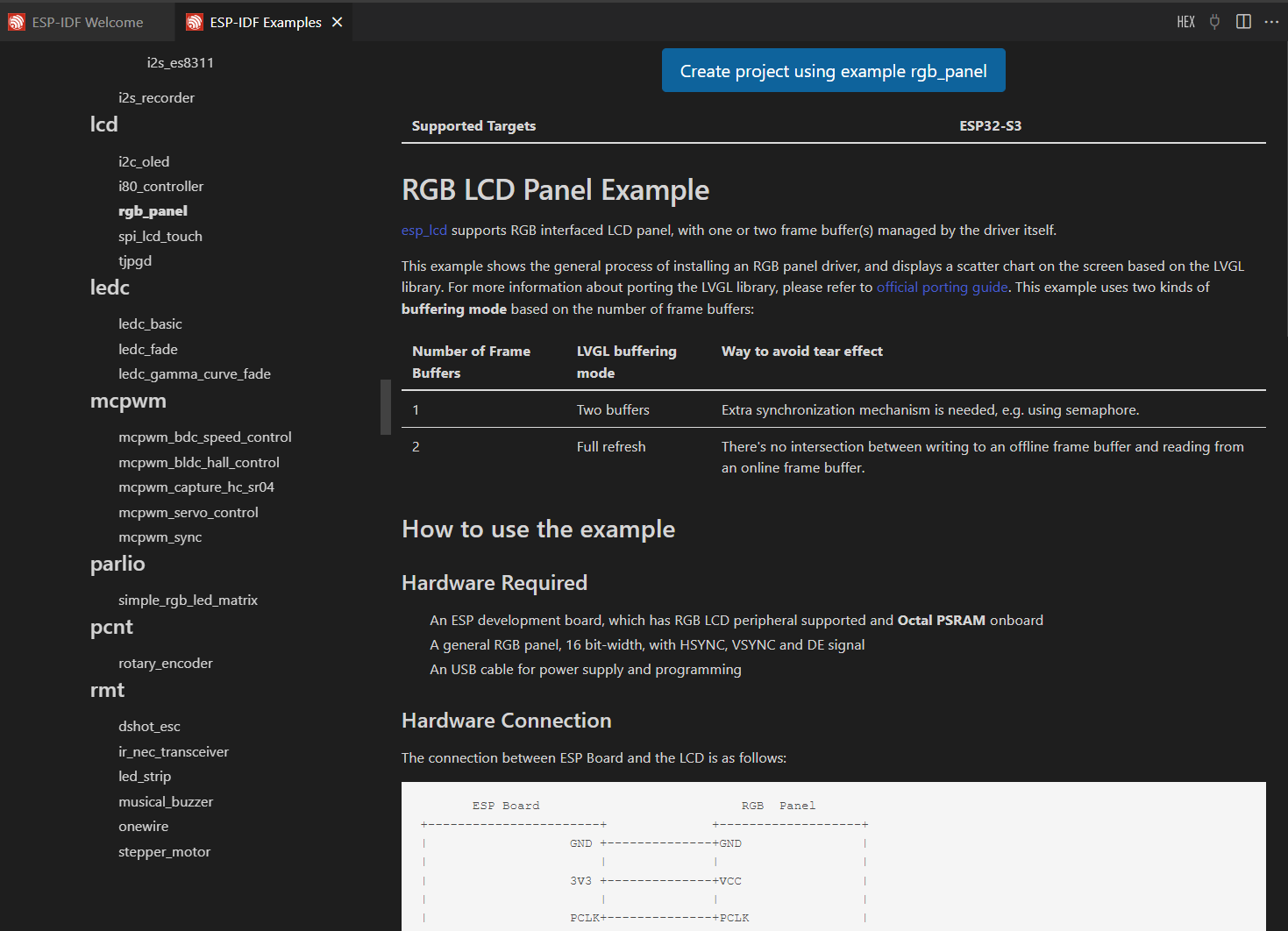Screen dimensions: 1288x931
Task: Select the i2c_oled example
Action: 144,162
